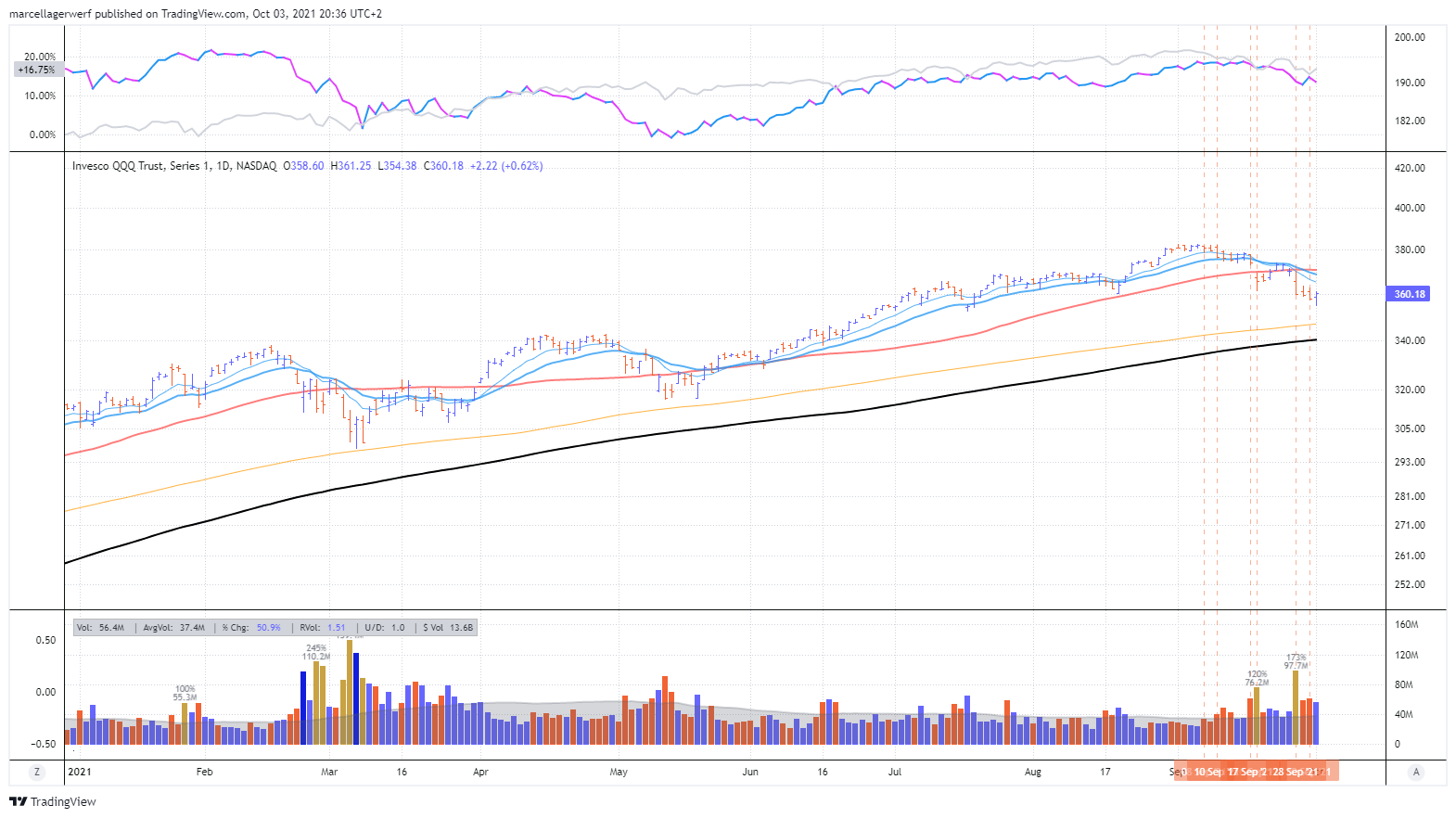Click the 10.00% label in top pane

click(40, 96)
